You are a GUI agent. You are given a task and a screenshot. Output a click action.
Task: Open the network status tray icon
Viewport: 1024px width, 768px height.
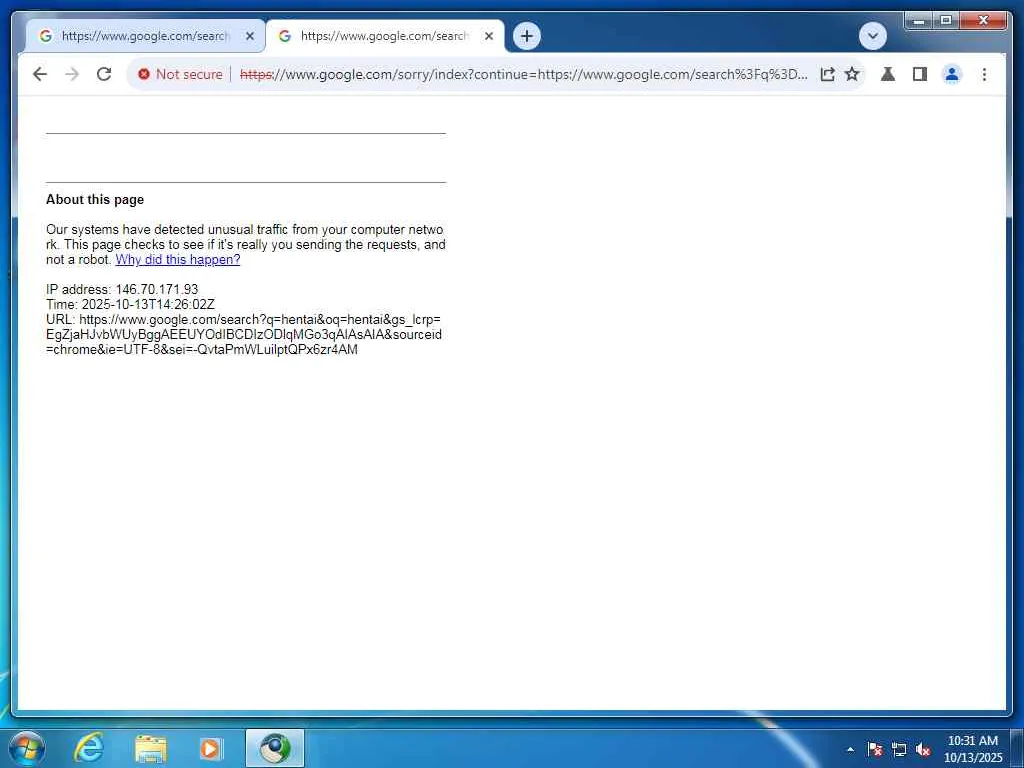tap(899, 749)
